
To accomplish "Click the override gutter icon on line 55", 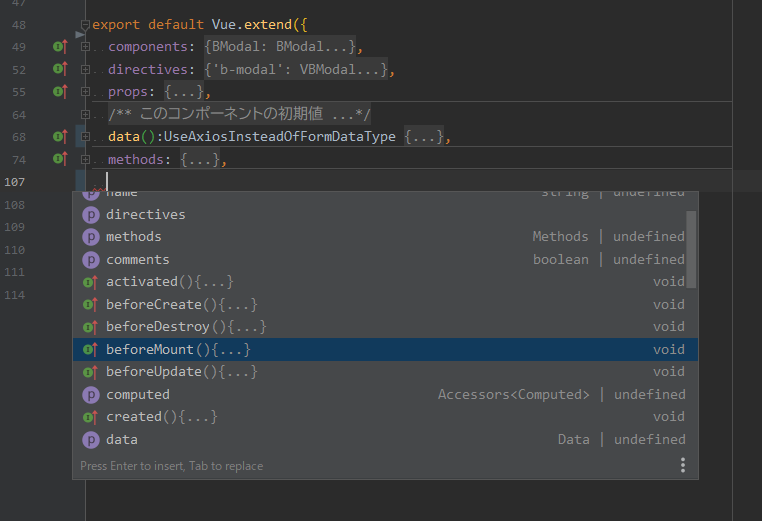I will 59,92.
